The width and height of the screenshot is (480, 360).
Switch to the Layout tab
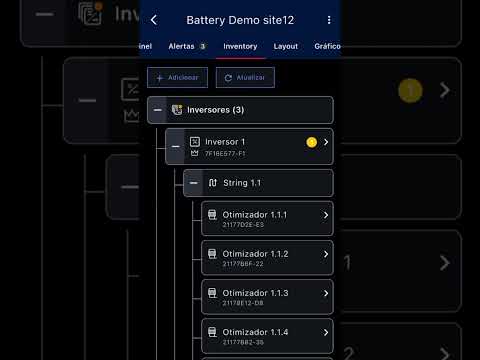tap(286, 46)
